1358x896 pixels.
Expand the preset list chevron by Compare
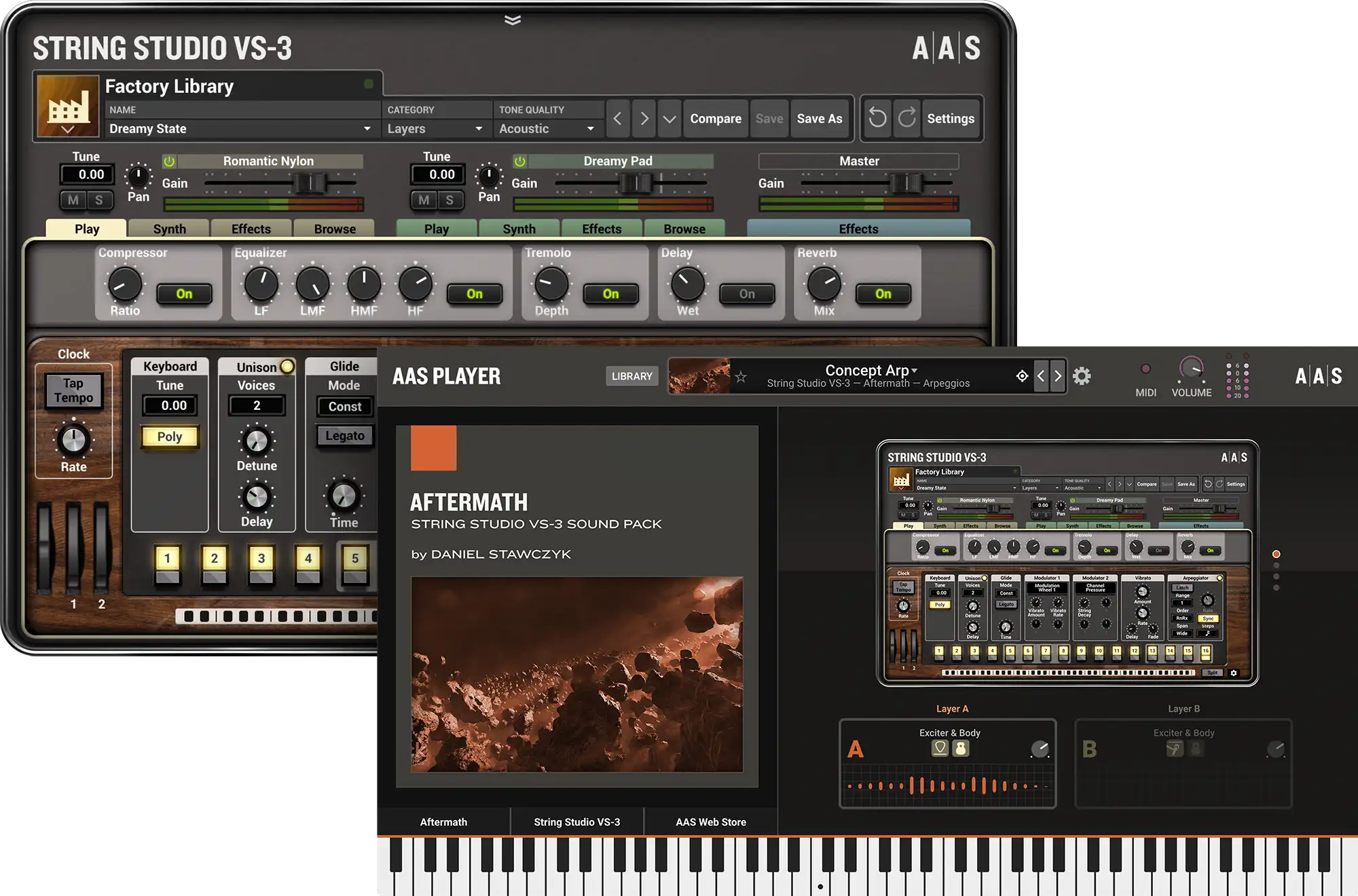[669, 119]
